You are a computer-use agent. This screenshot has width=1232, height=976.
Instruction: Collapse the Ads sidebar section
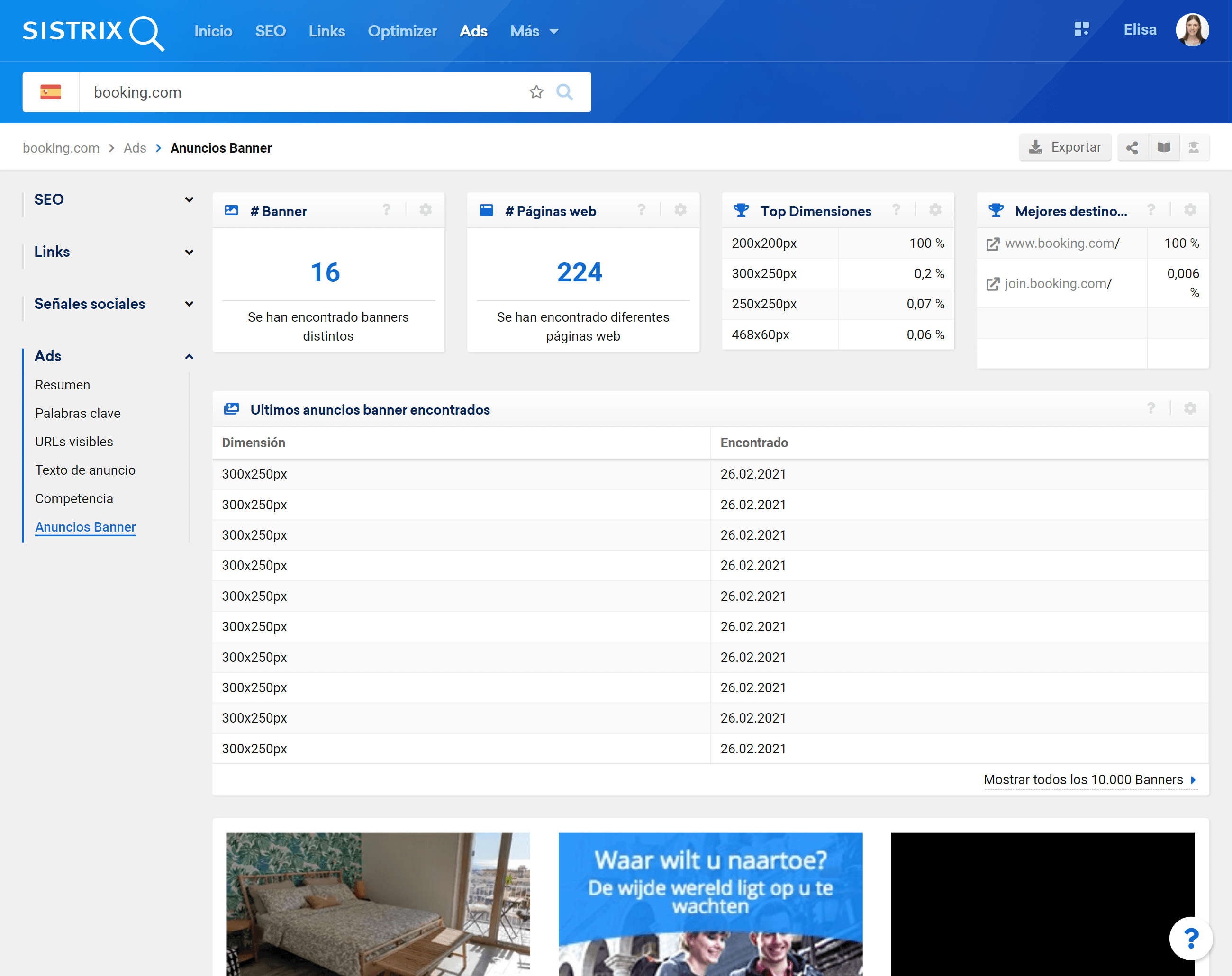(189, 357)
